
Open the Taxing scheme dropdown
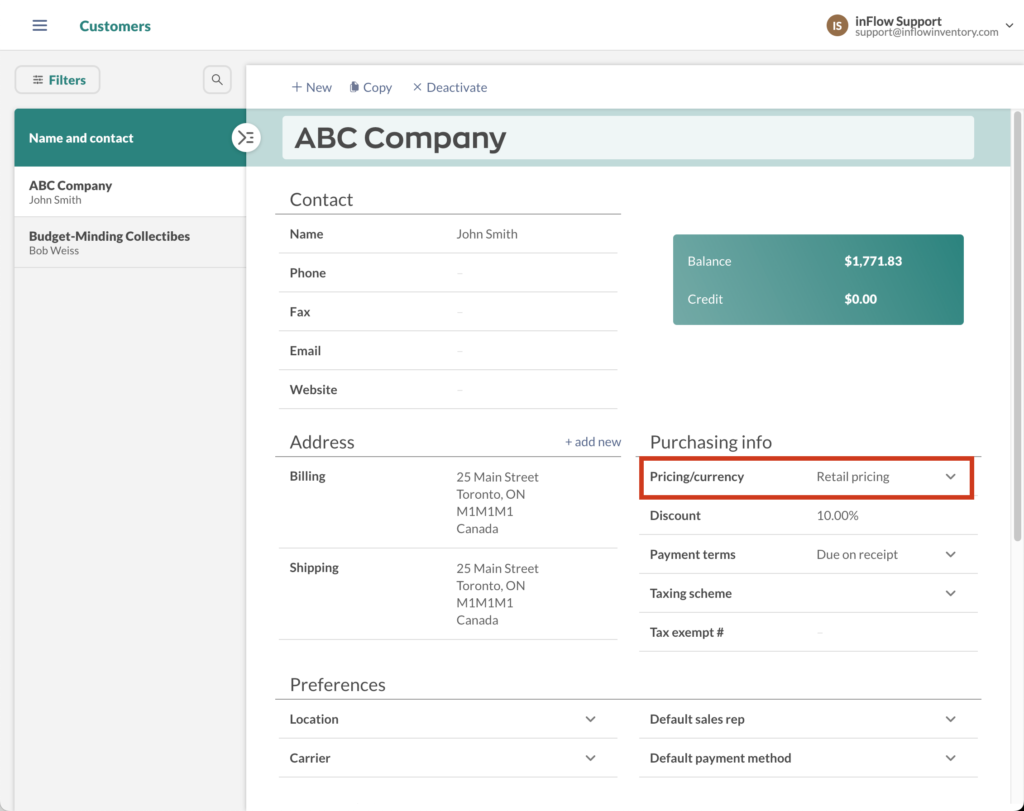[949, 593]
